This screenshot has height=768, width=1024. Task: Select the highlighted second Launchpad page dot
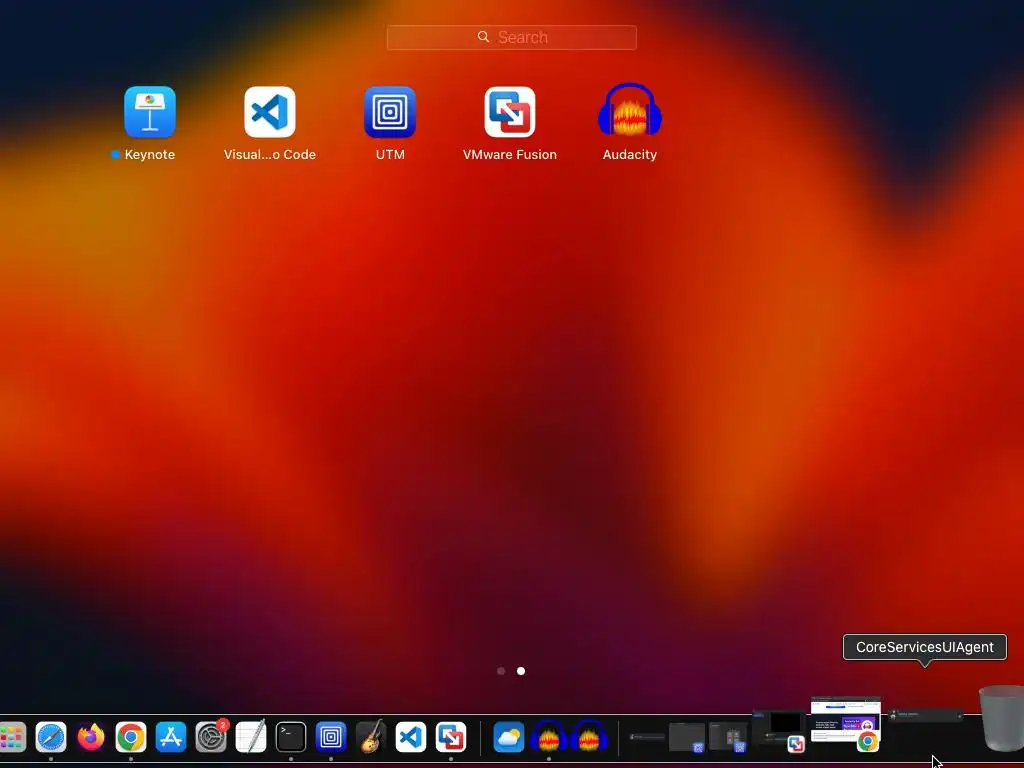[520, 671]
